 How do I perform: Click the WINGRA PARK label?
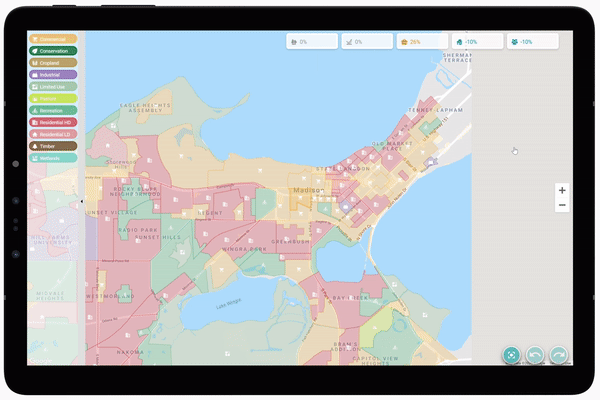point(244,249)
